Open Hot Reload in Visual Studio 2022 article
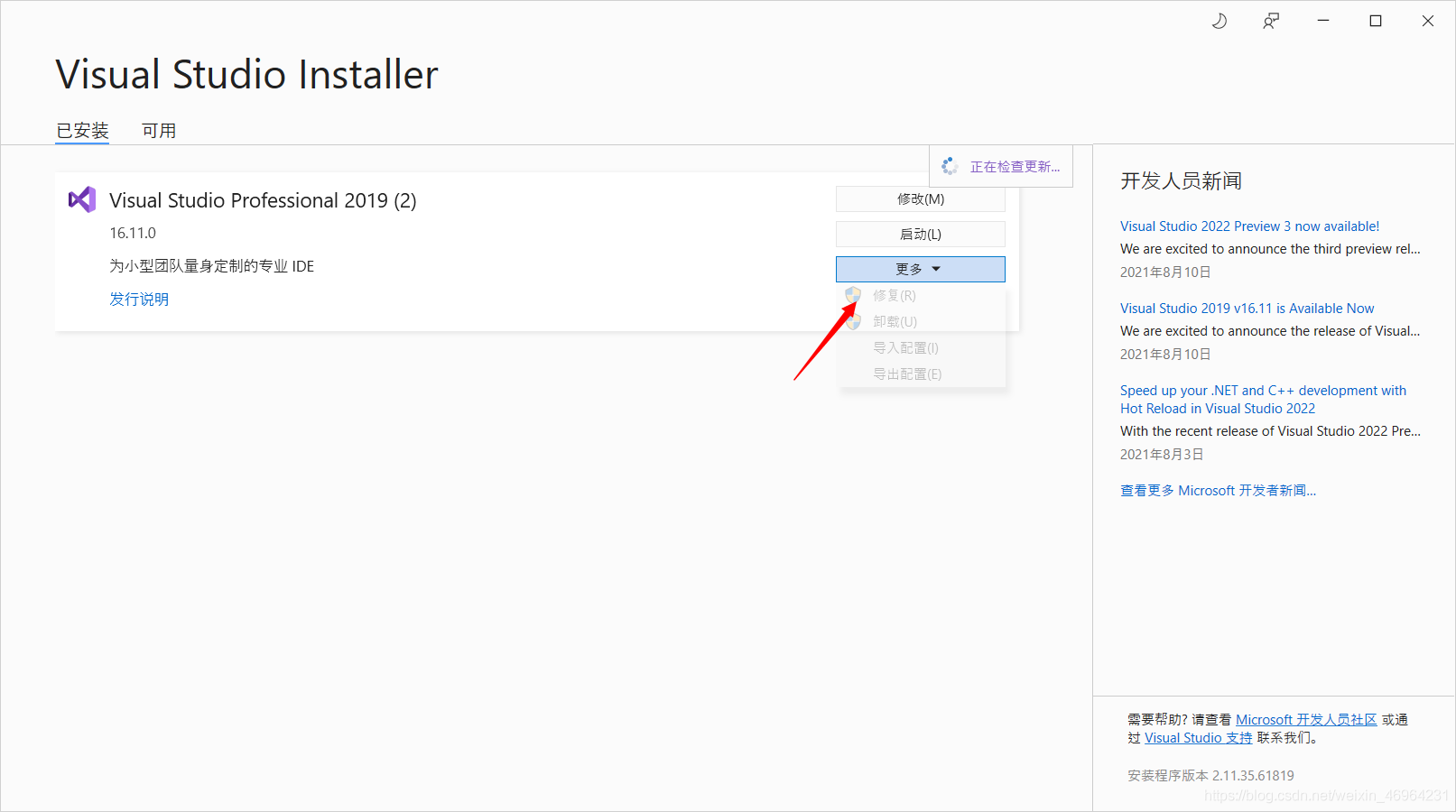The width and height of the screenshot is (1456, 812). (x=1263, y=400)
